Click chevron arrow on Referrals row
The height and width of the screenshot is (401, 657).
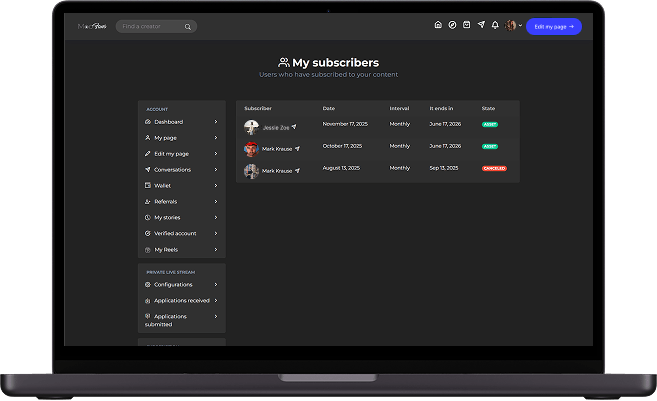[x=216, y=202]
